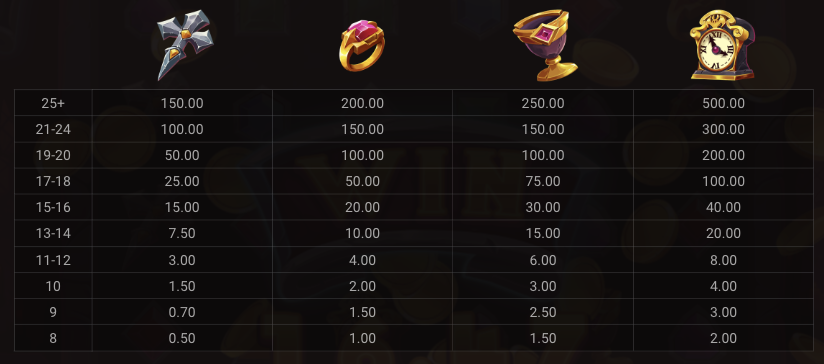Select the 11-12 row label
Viewport: 824px width, 364px height.
point(53,260)
